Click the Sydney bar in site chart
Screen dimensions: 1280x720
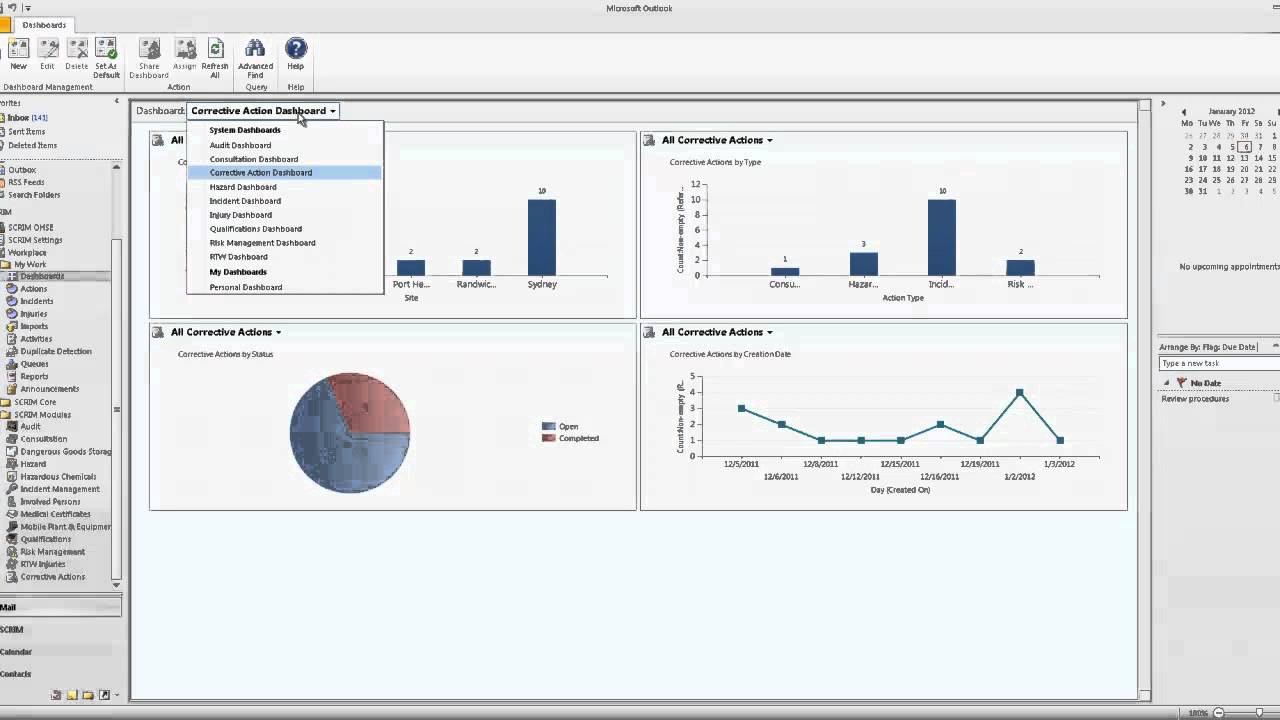542,238
